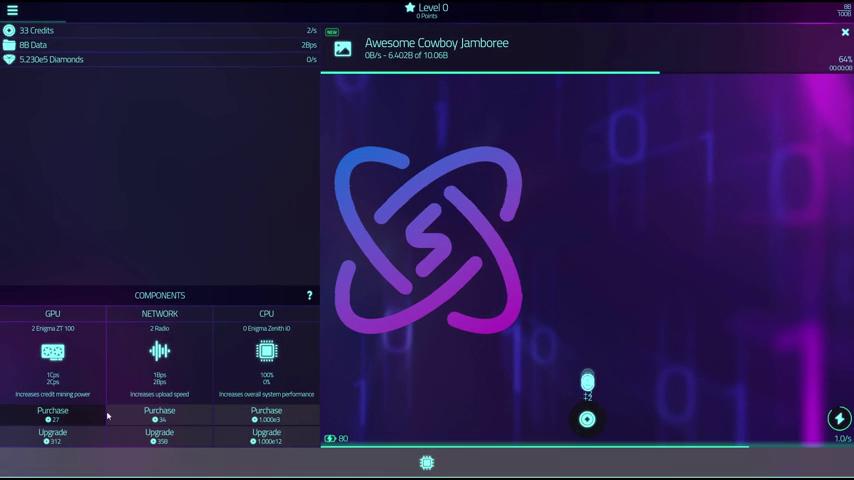This screenshot has width=854, height=480.
Task: Click the Data folder icon
Action: [9, 45]
